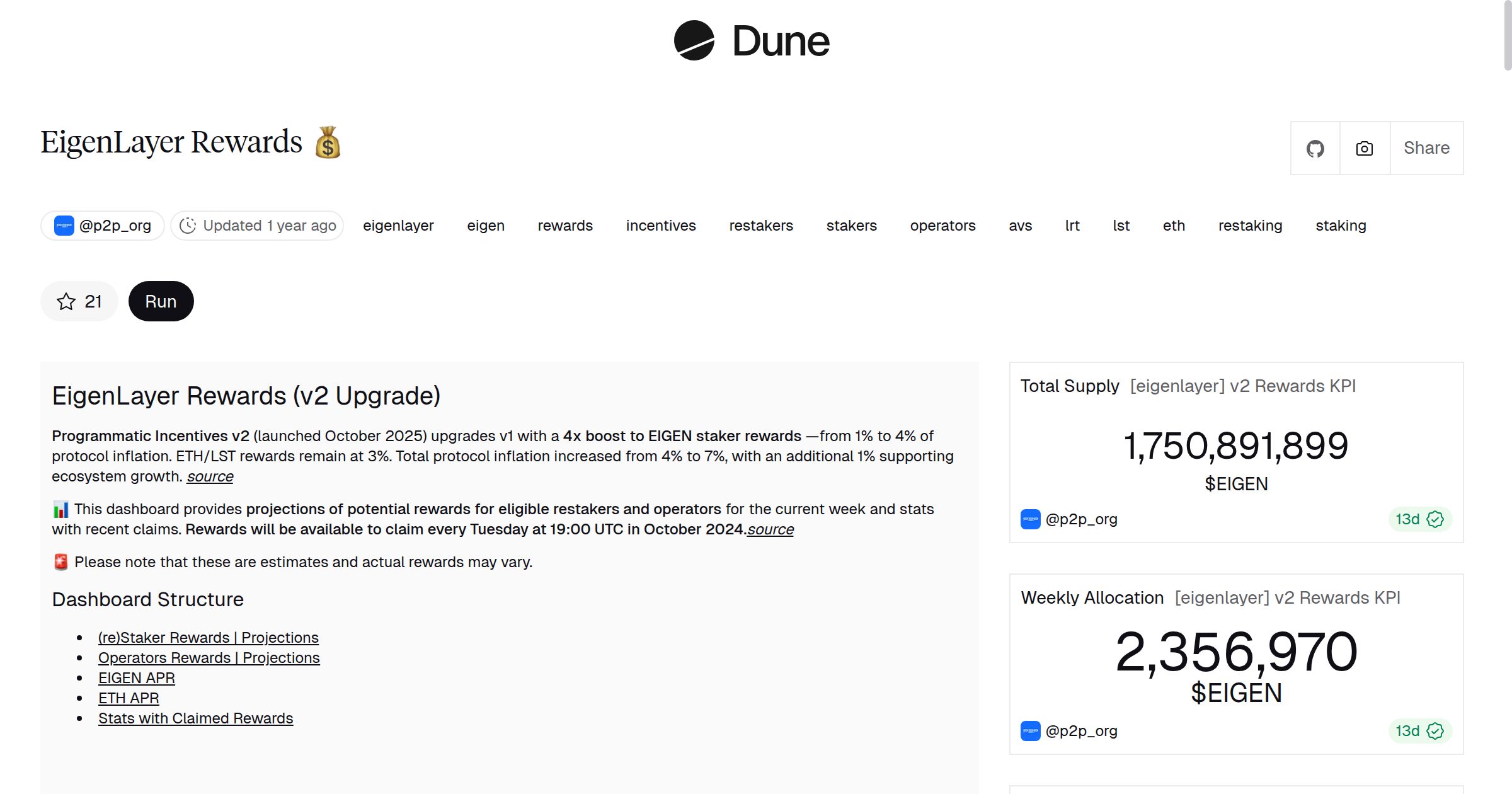Click the p2p_org avatar in header chip
The image size is (1512, 794).
(64, 226)
